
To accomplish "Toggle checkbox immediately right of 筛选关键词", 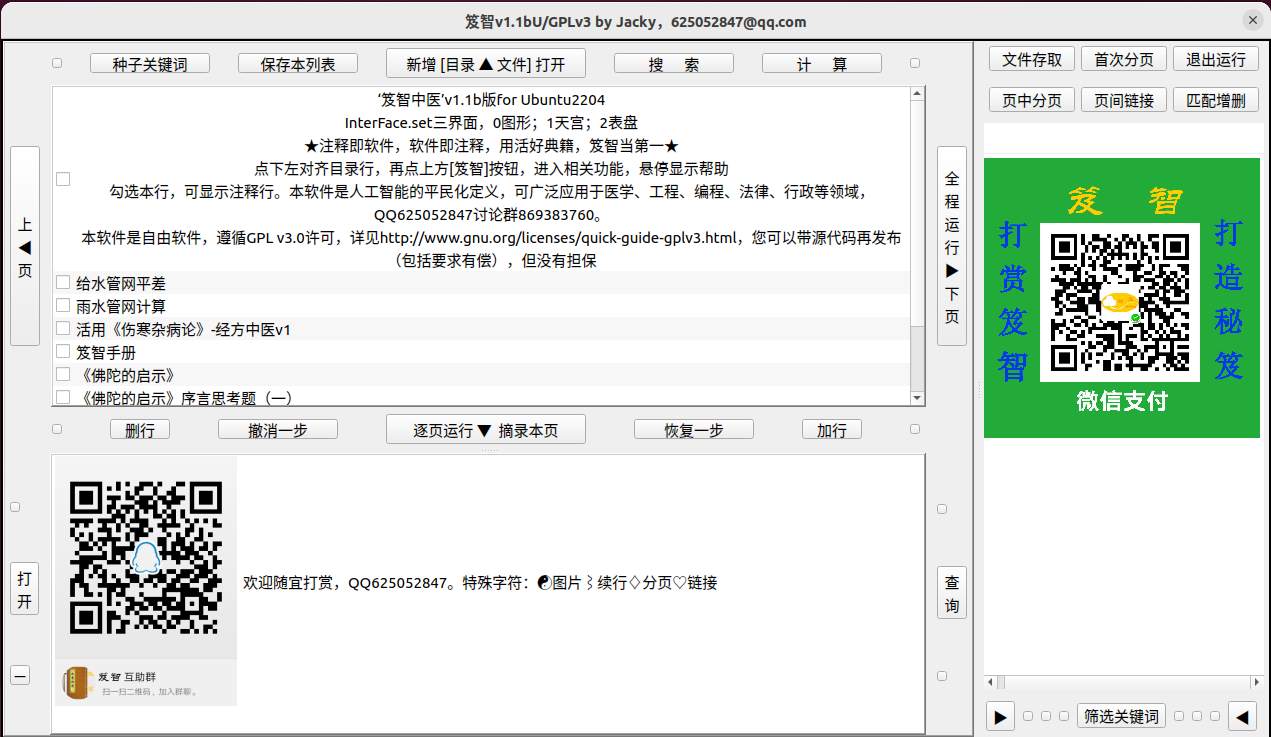I will (1179, 716).
